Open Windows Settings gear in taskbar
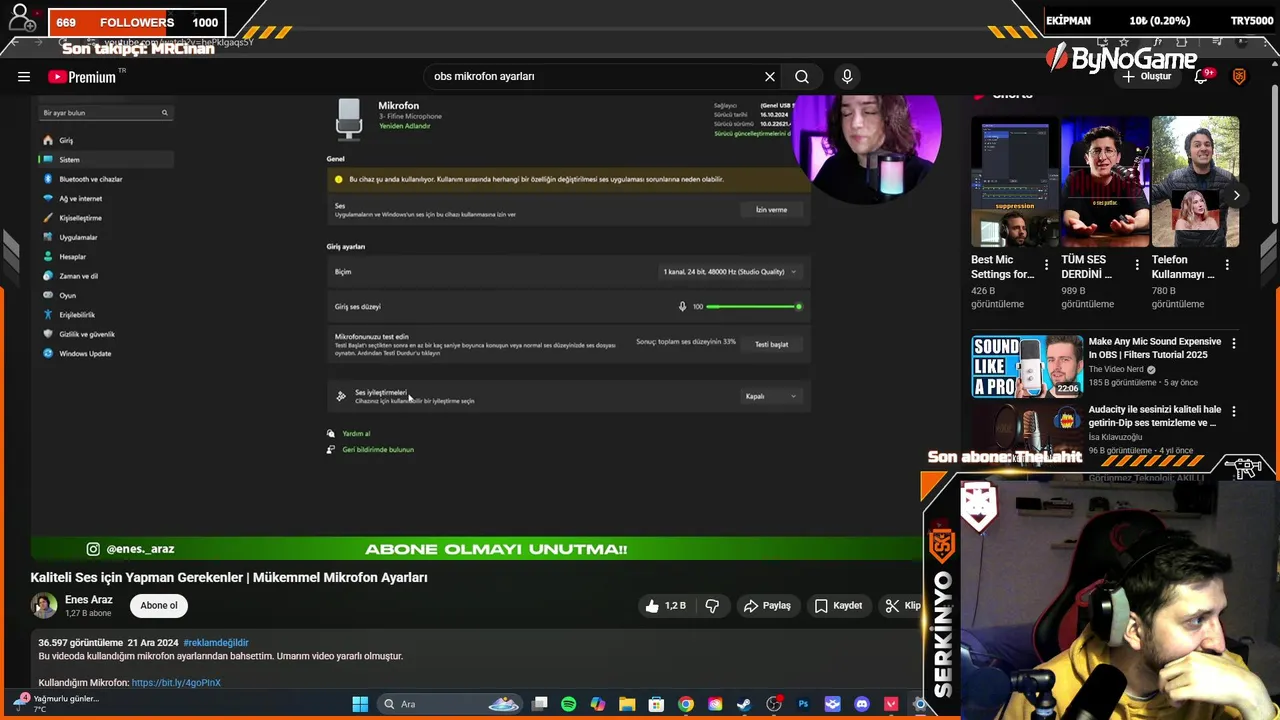 tap(921, 704)
